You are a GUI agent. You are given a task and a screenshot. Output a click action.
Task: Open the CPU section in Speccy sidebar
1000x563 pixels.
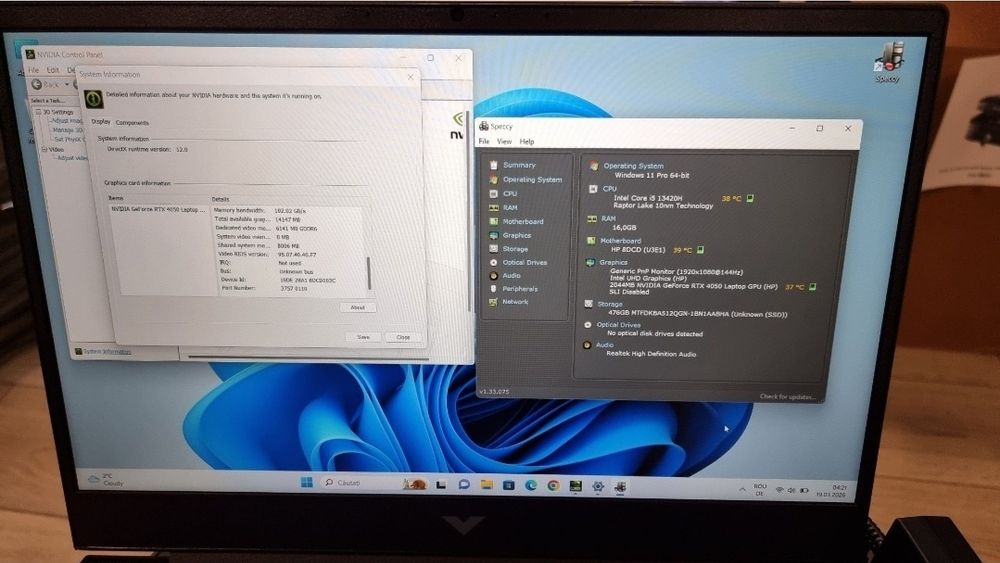pyautogui.click(x=510, y=193)
